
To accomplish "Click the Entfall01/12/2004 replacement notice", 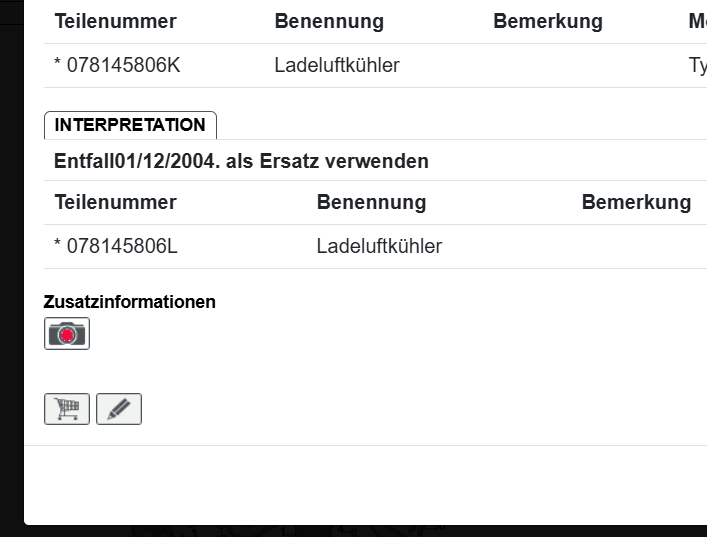I will 241,161.
